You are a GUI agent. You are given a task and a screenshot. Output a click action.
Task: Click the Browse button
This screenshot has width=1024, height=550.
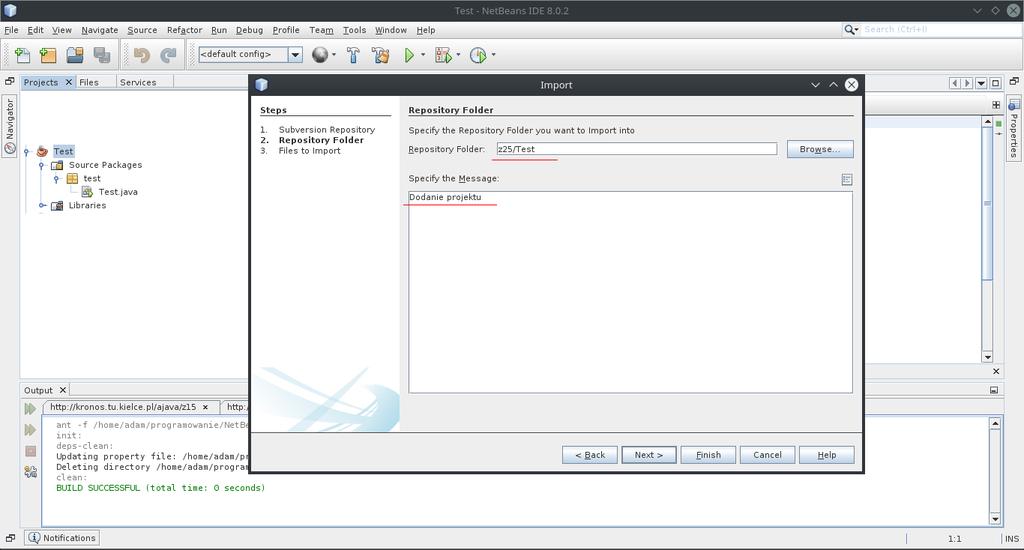click(x=820, y=149)
